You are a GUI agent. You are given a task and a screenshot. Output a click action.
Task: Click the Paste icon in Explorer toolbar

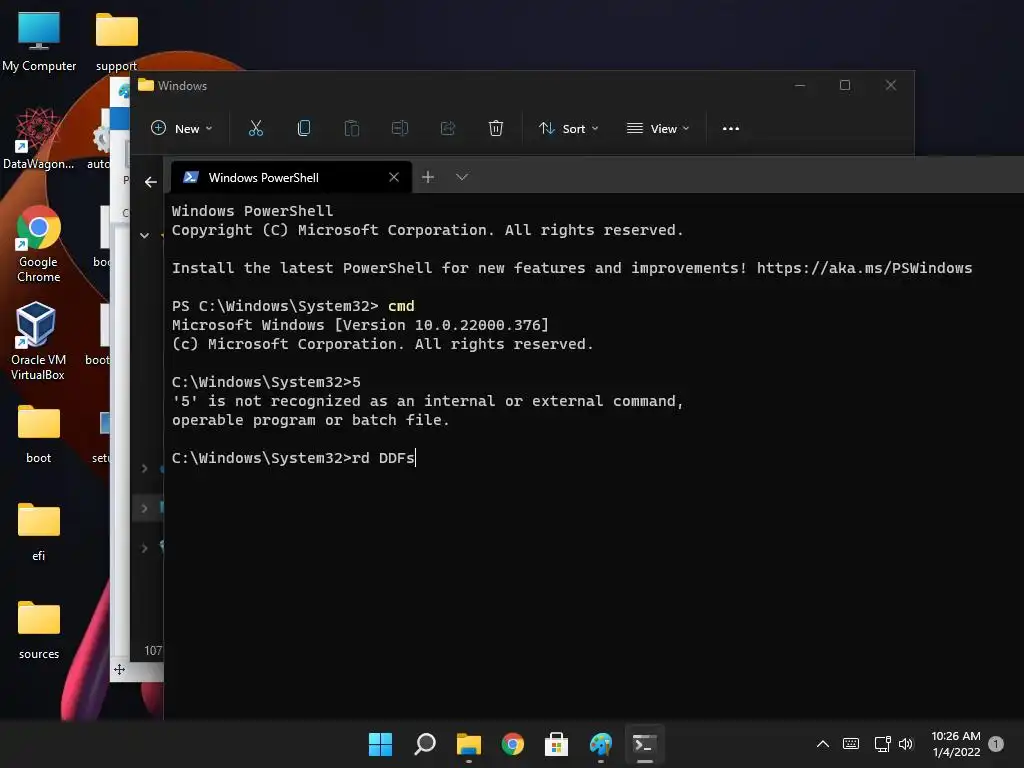(351, 129)
